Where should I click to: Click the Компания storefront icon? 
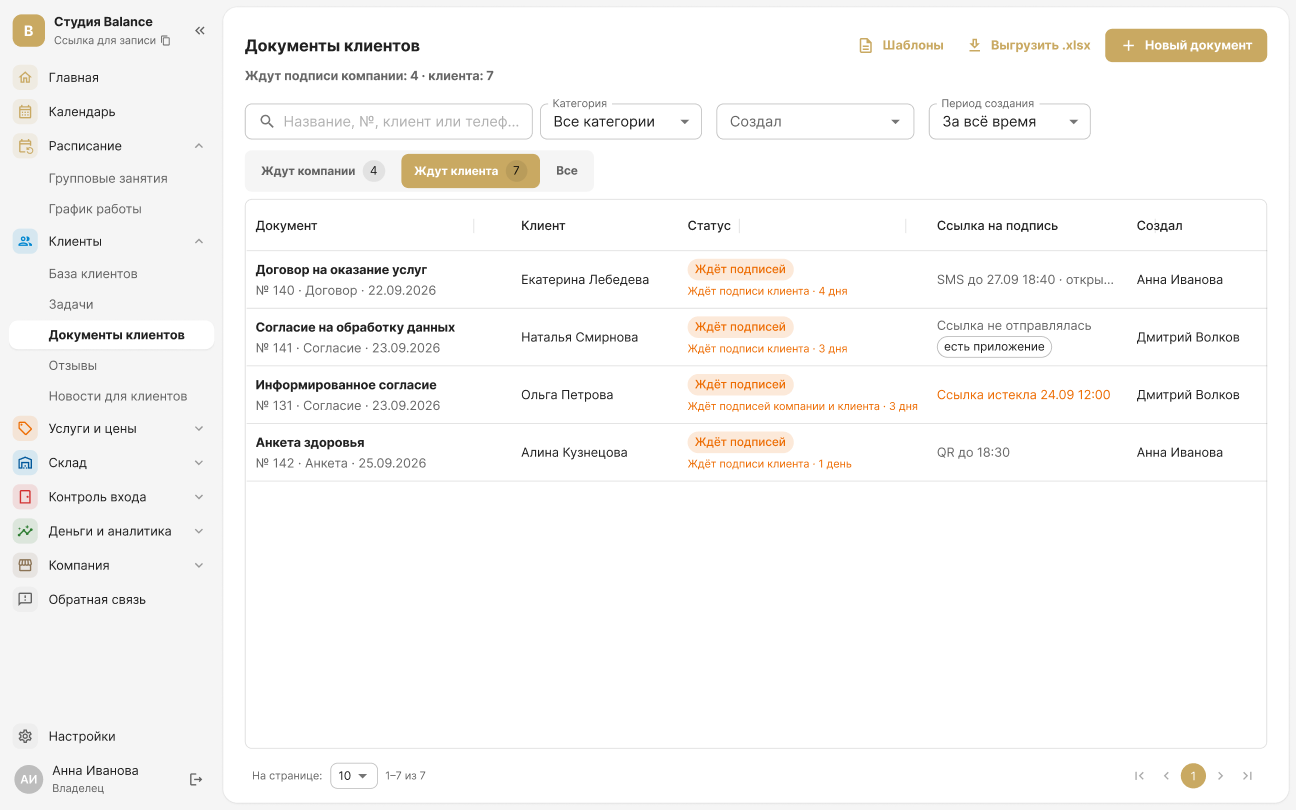[26, 565]
